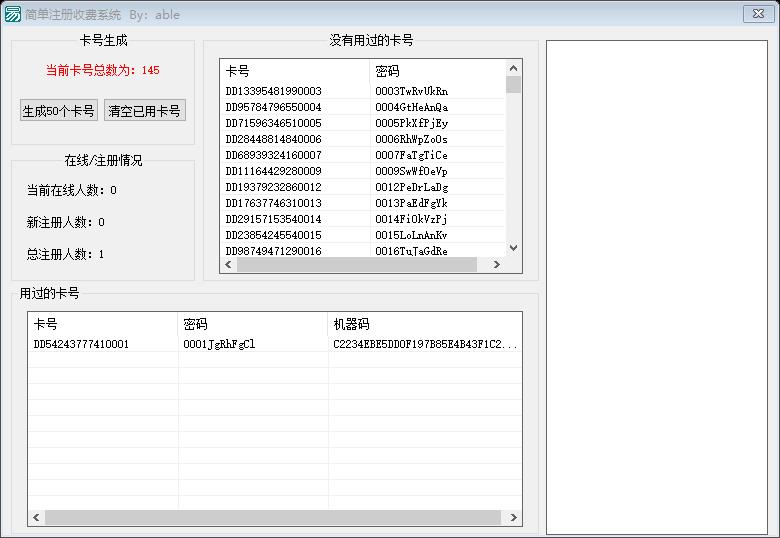This screenshot has height=538, width=780.
Task: Click the 生成50个卡号 button
Action: [x=59, y=111]
